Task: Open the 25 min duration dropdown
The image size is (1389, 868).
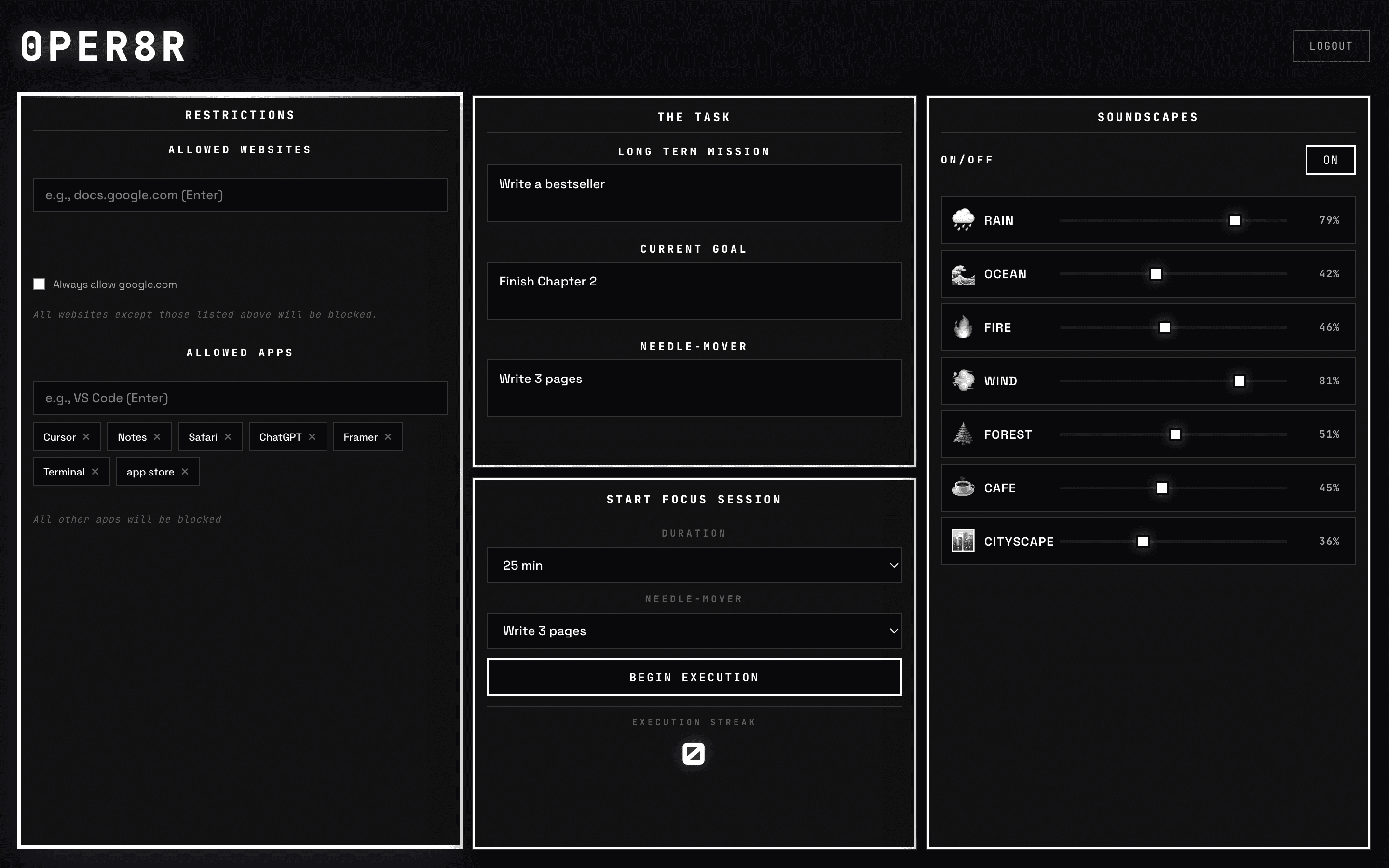Action: pos(694,565)
